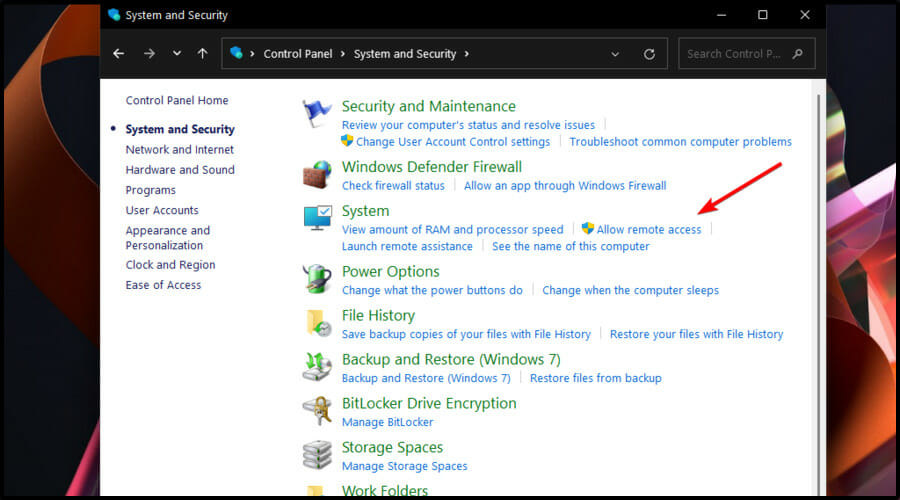Open the Storage Spaces drives icon
Viewport: 900px width, 500px height.
click(x=317, y=455)
